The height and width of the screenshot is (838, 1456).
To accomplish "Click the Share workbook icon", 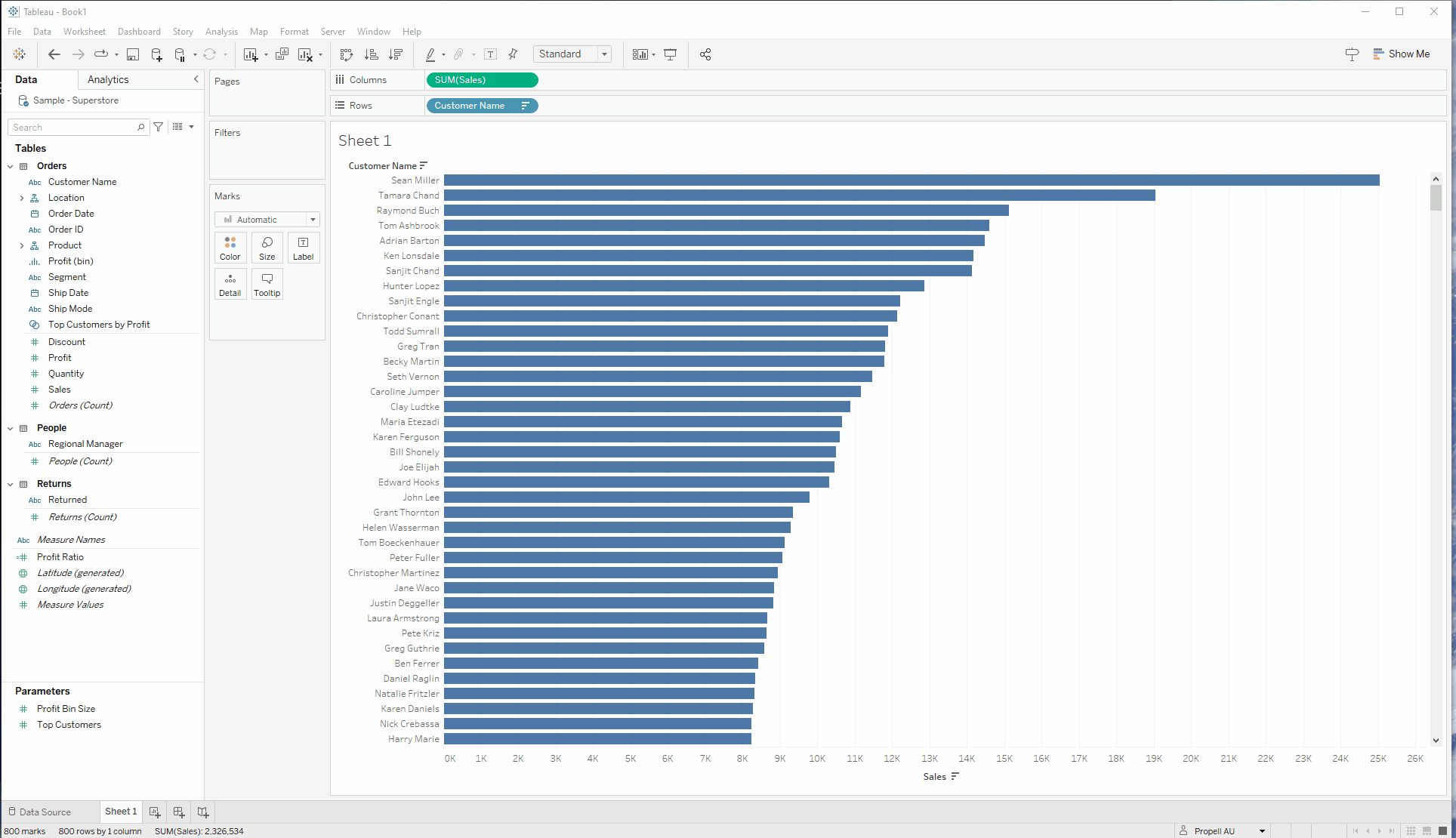I will click(x=705, y=54).
